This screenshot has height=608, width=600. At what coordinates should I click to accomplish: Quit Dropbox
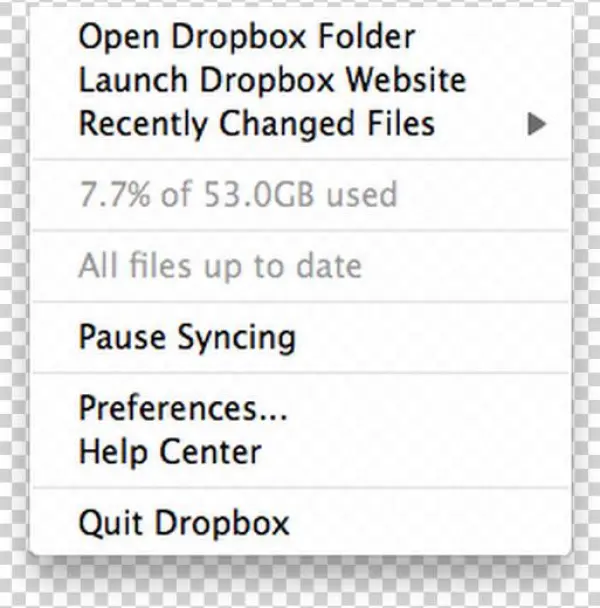(184, 522)
